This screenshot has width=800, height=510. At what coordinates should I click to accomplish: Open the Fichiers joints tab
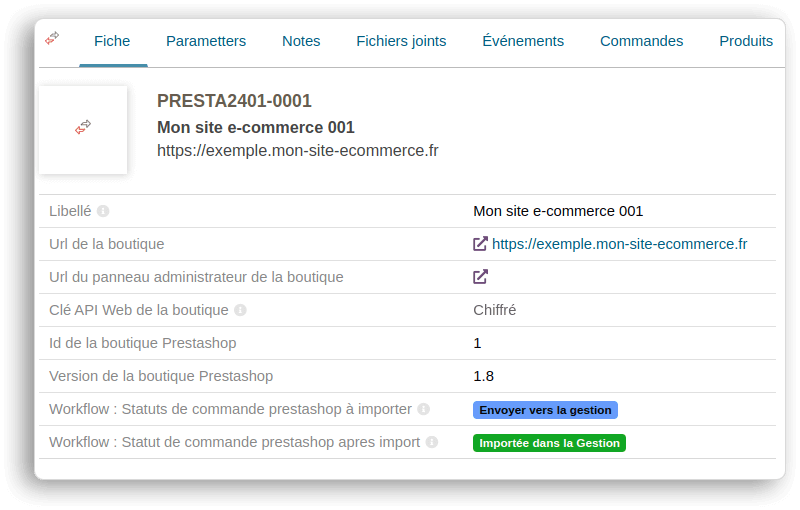tap(401, 41)
